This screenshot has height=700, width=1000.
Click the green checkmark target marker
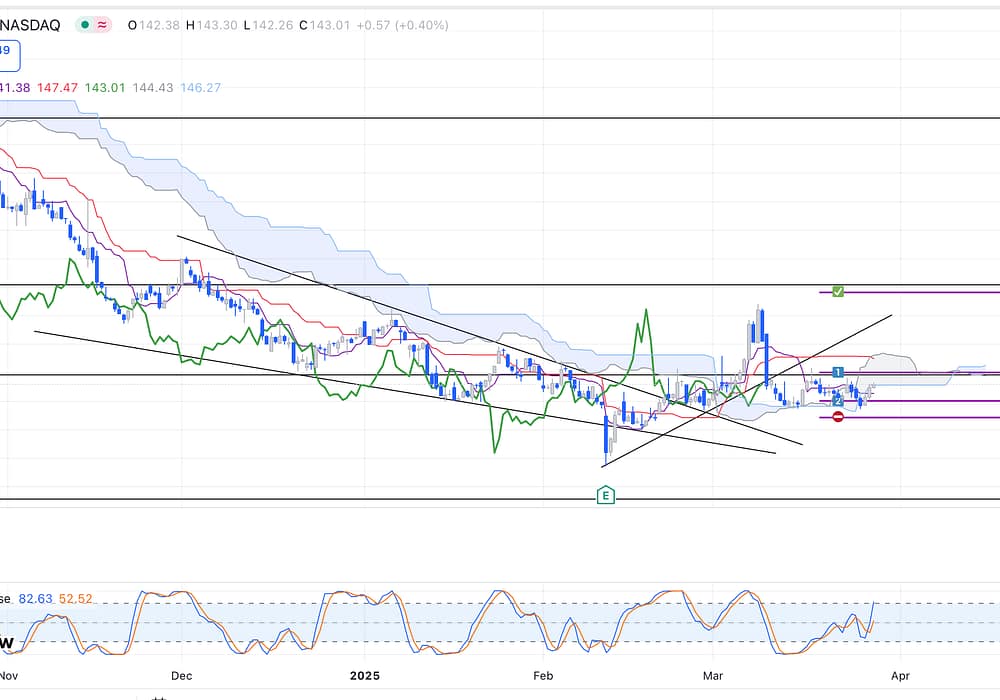(x=838, y=291)
